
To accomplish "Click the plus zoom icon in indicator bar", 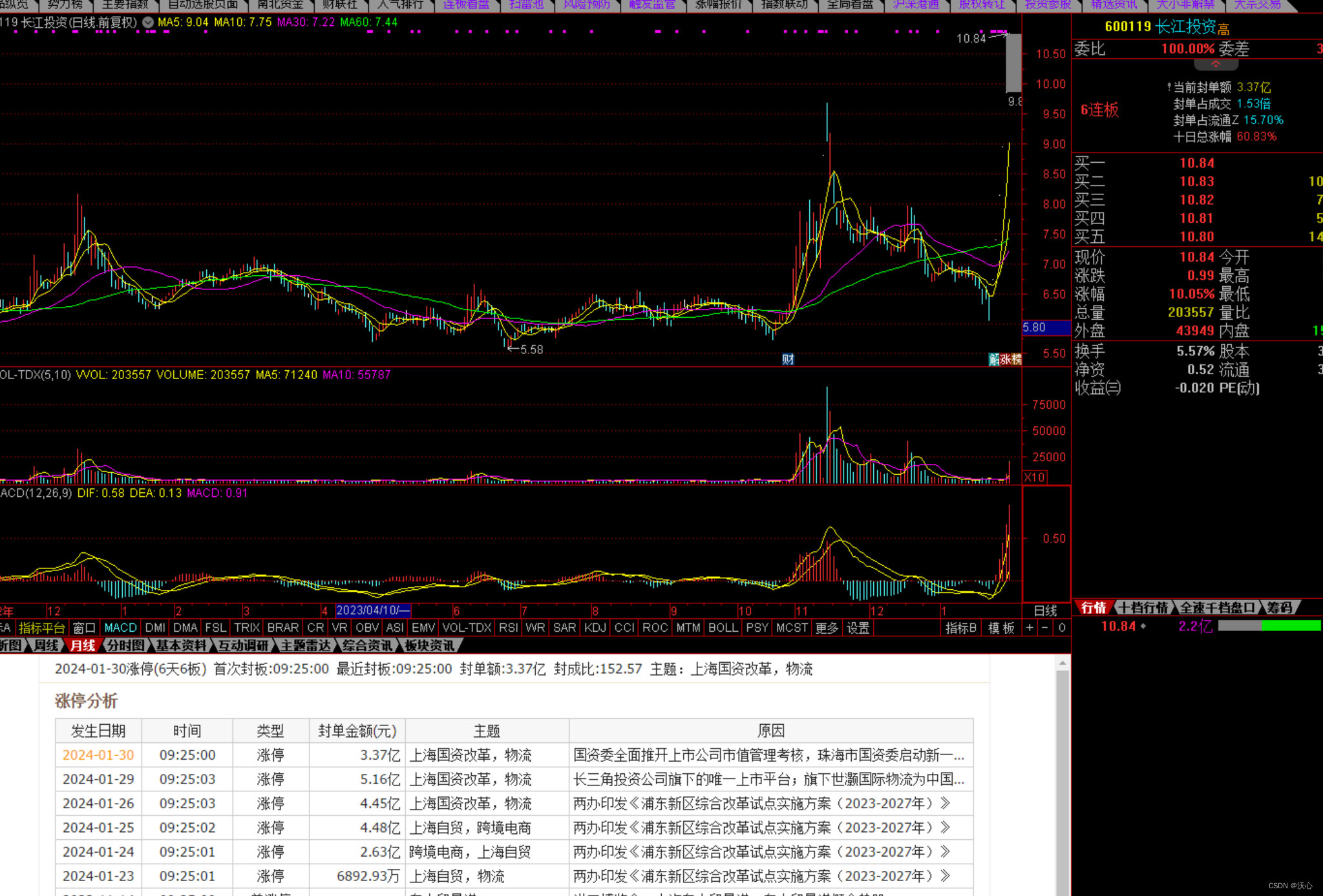I will click(x=1030, y=628).
